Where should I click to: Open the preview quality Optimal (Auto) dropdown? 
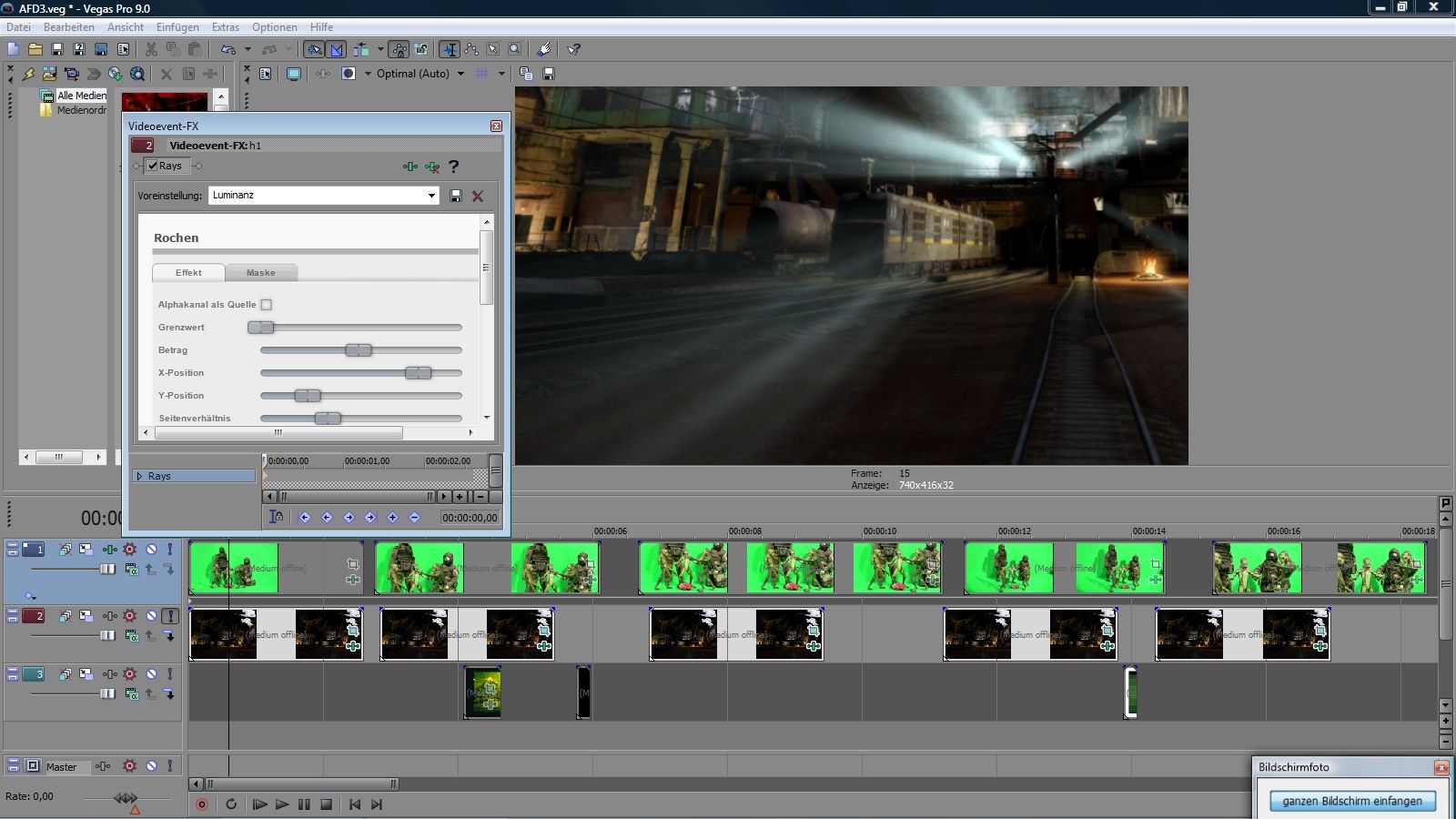click(460, 74)
